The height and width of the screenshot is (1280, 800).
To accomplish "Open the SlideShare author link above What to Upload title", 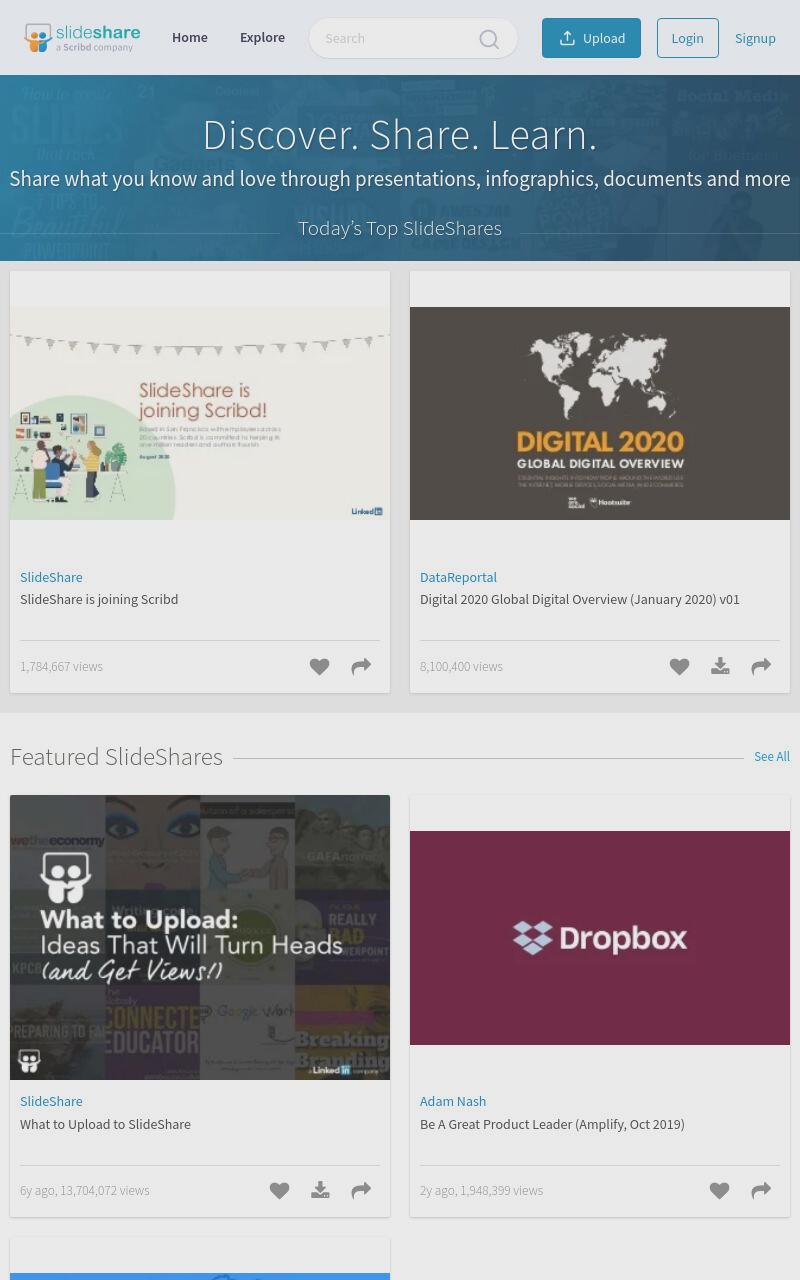I will 51,1101.
